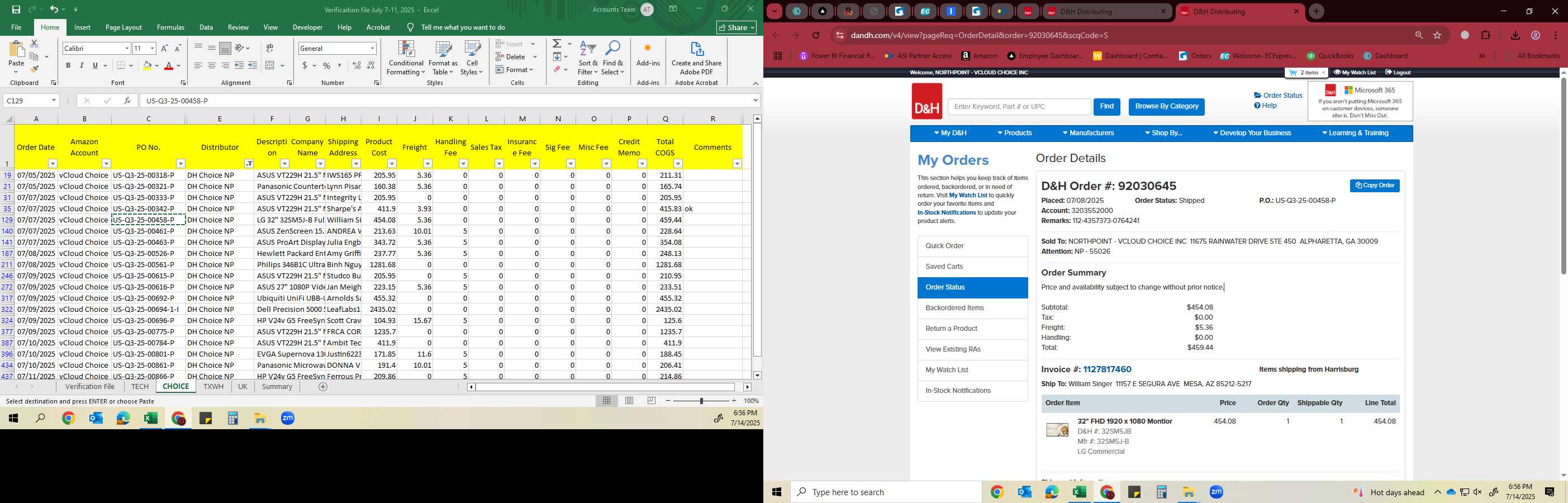Open Chrome Downloads icon
The width and height of the screenshot is (1568, 503).
pyautogui.click(x=1515, y=35)
